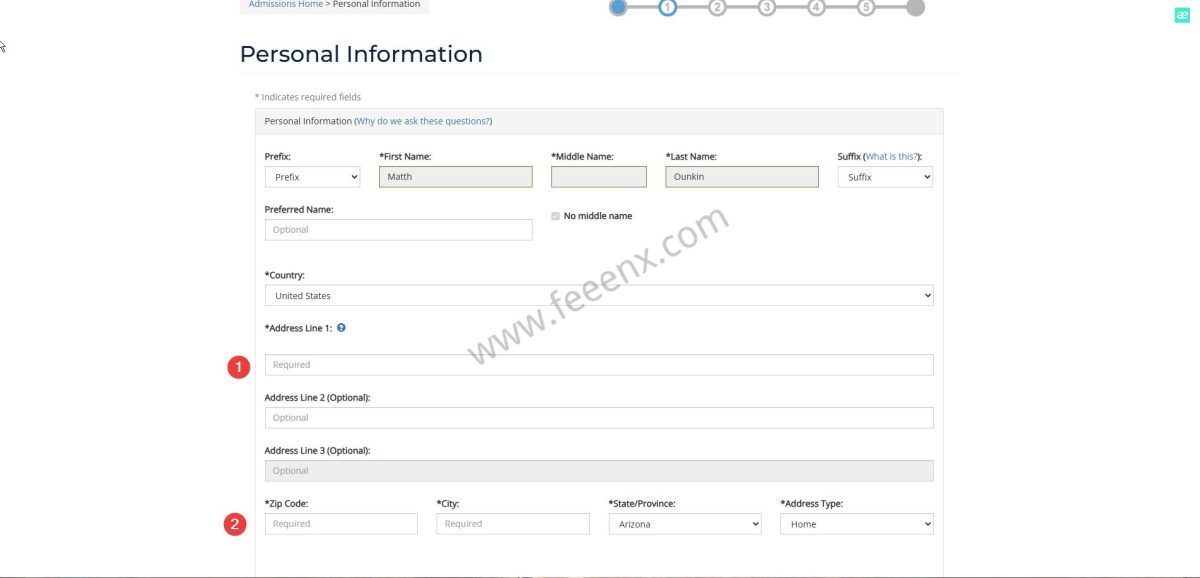Toggle the No middle name checkbox
The height and width of the screenshot is (578, 1200).
(556, 216)
